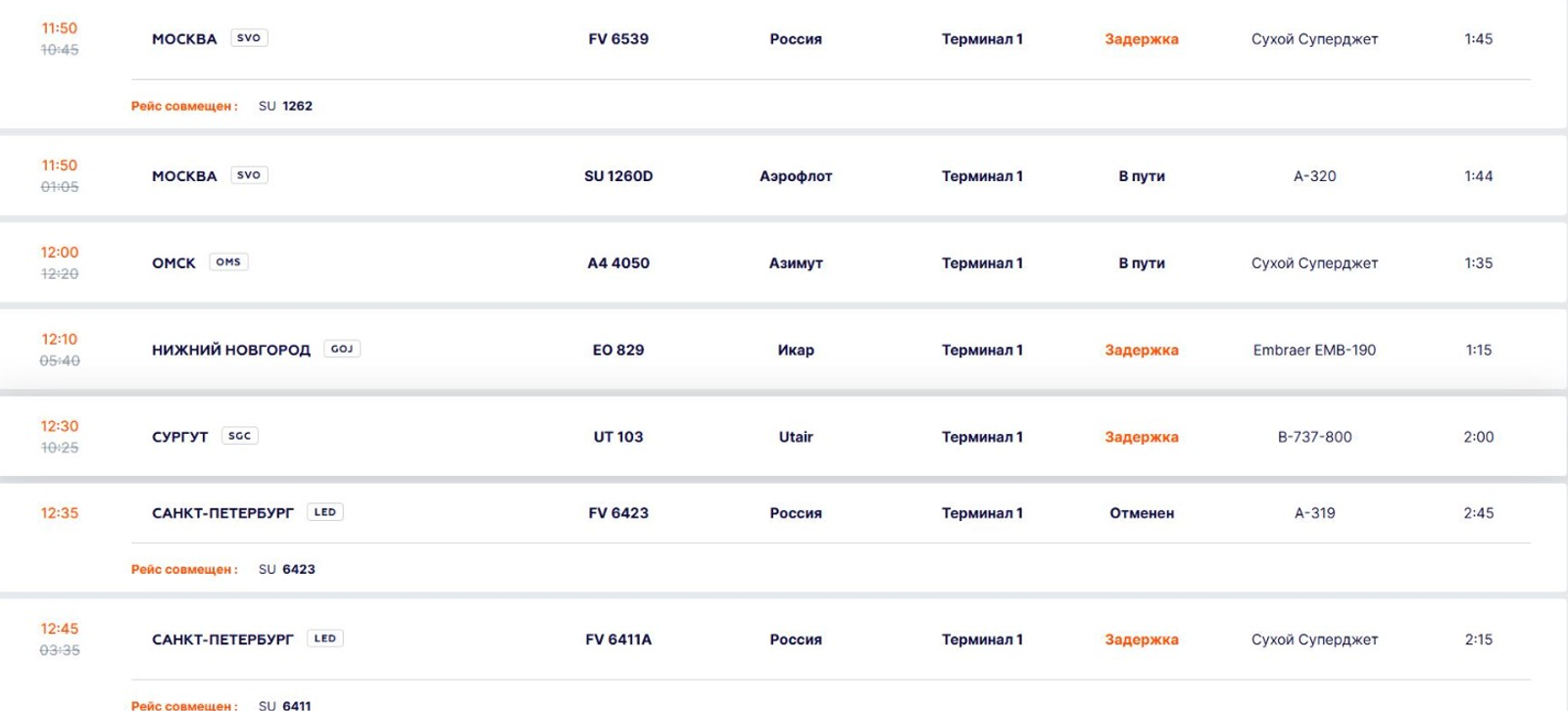Click the Embraer EMB-190 aircraft type
The image size is (1568, 711).
click(x=1314, y=350)
